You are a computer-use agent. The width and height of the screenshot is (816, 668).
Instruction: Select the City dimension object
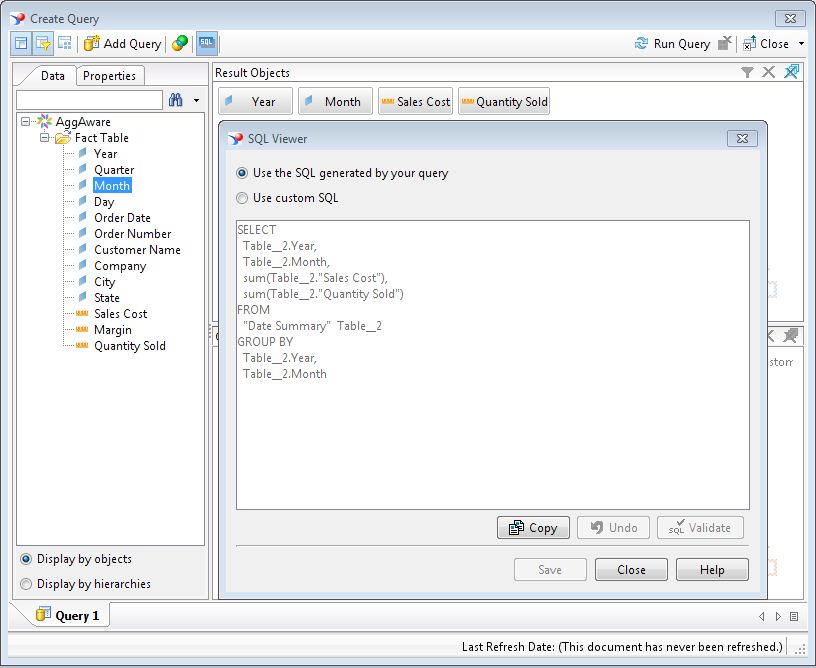105,282
